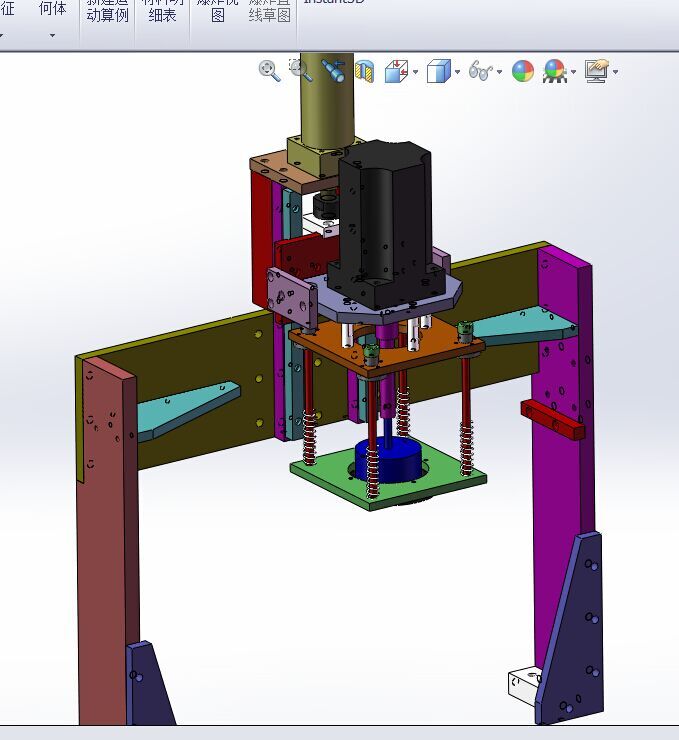Open Edit Appearance color ball

point(523,71)
